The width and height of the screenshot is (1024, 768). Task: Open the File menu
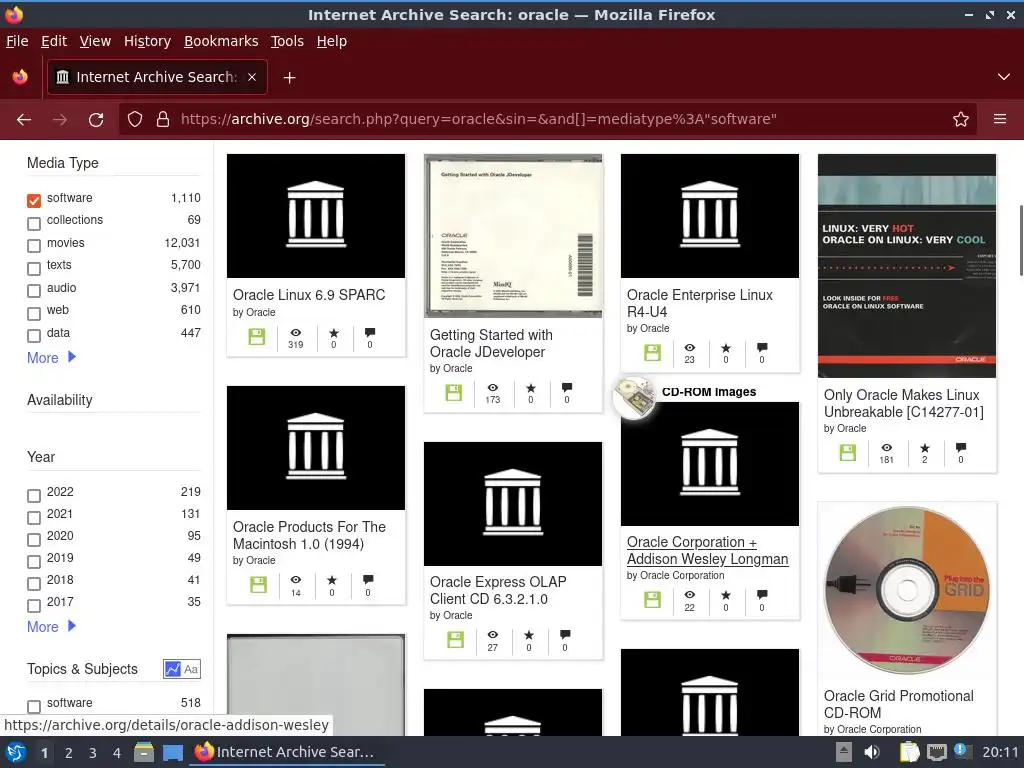[x=17, y=41]
